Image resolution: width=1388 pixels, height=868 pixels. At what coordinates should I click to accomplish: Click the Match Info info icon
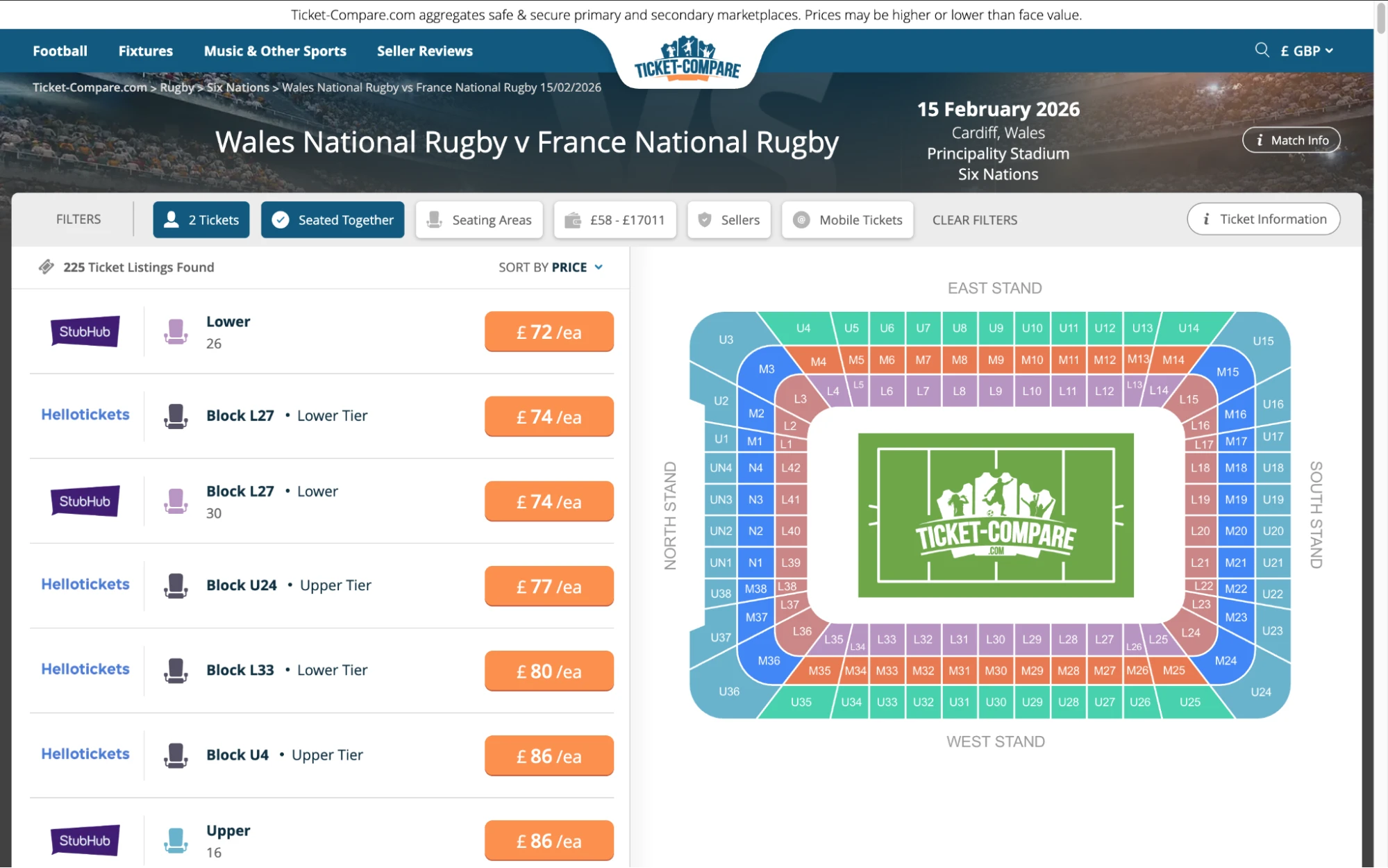[x=1260, y=140]
